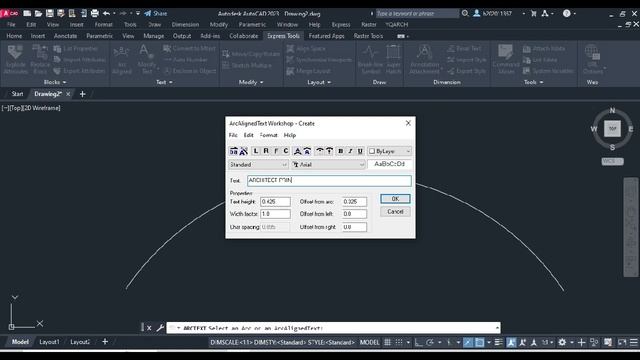
Task: Add a new layout with plus button
Action: coord(105,342)
